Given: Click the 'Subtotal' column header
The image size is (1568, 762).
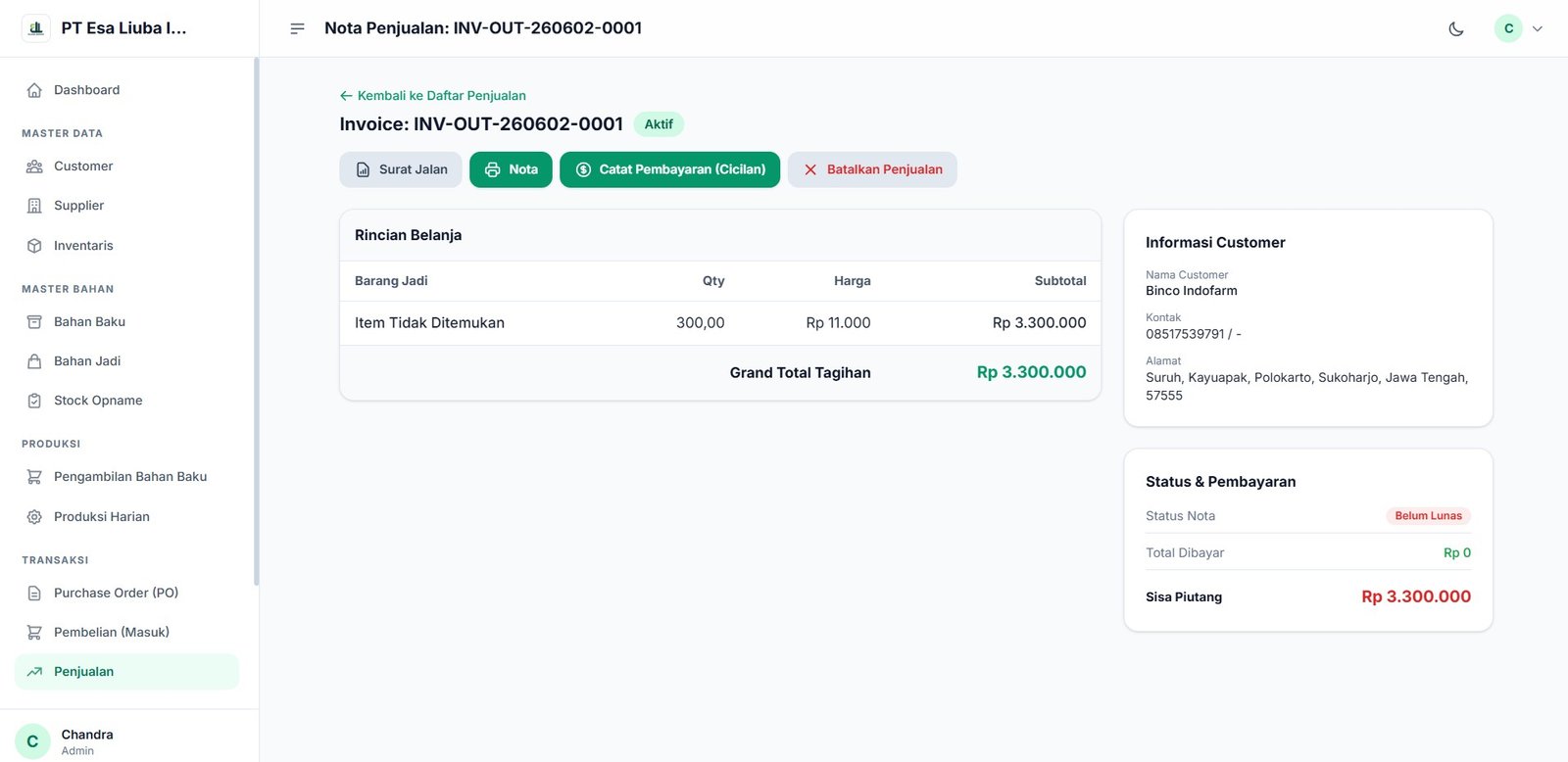Looking at the screenshot, I should pyautogui.click(x=1060, y=281).
